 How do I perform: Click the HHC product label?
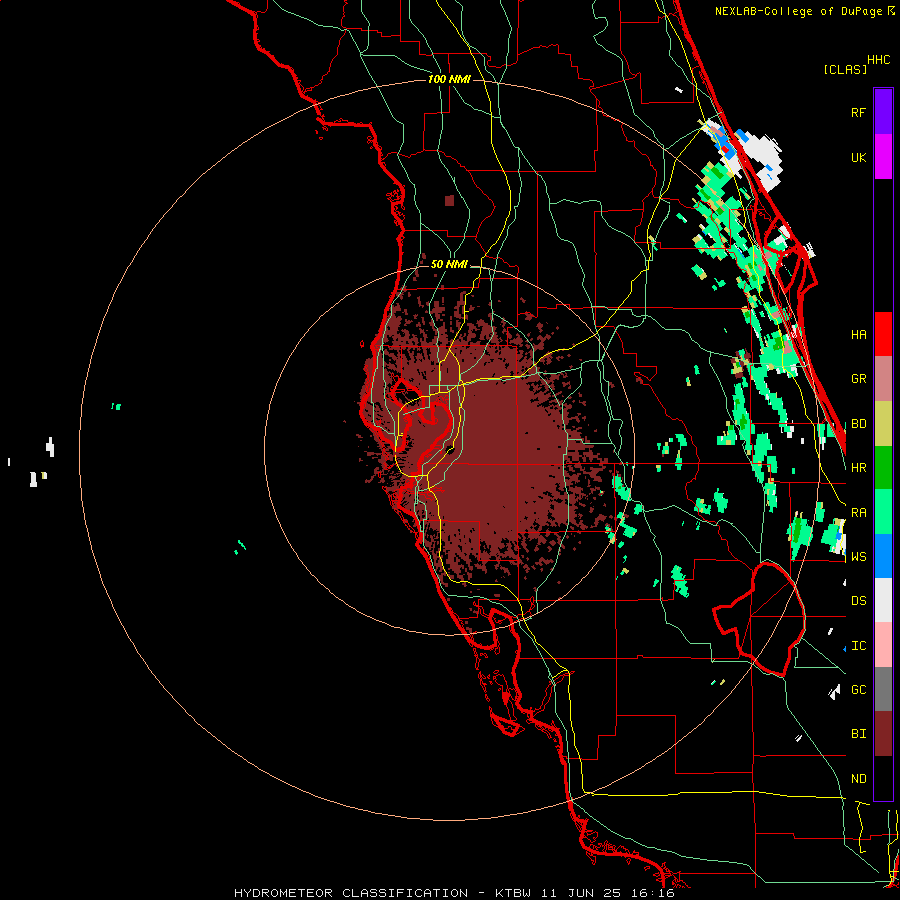coord(879,60)
